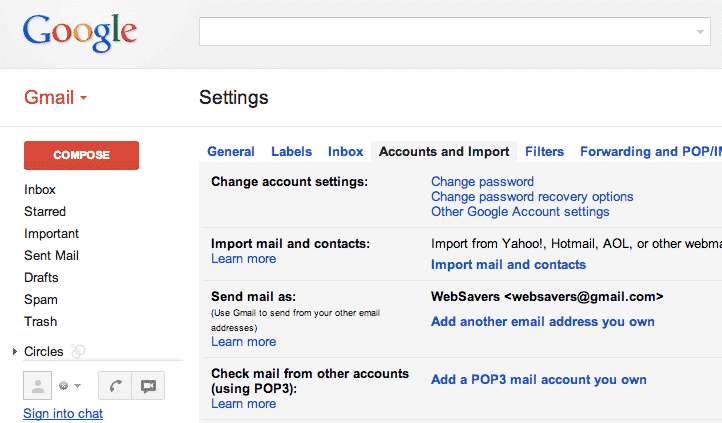Open the Important folder

click(51, 234)
